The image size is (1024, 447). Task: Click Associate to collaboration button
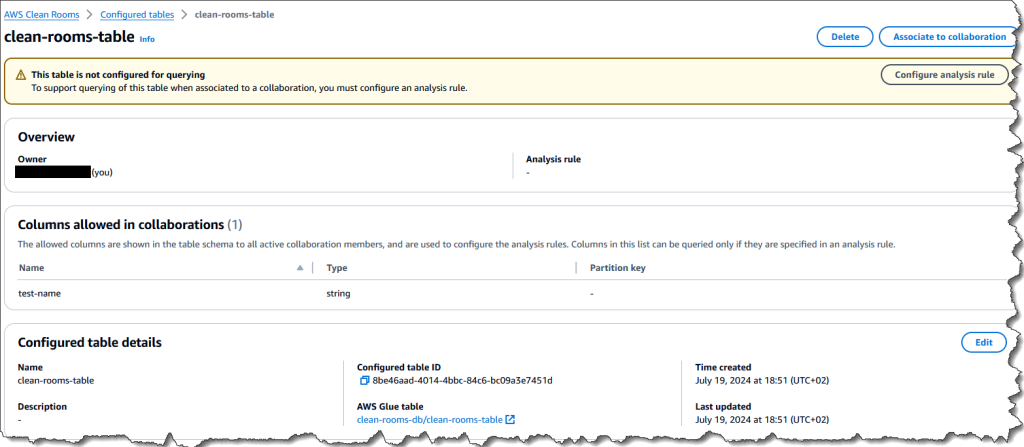(x=950, y=37)
